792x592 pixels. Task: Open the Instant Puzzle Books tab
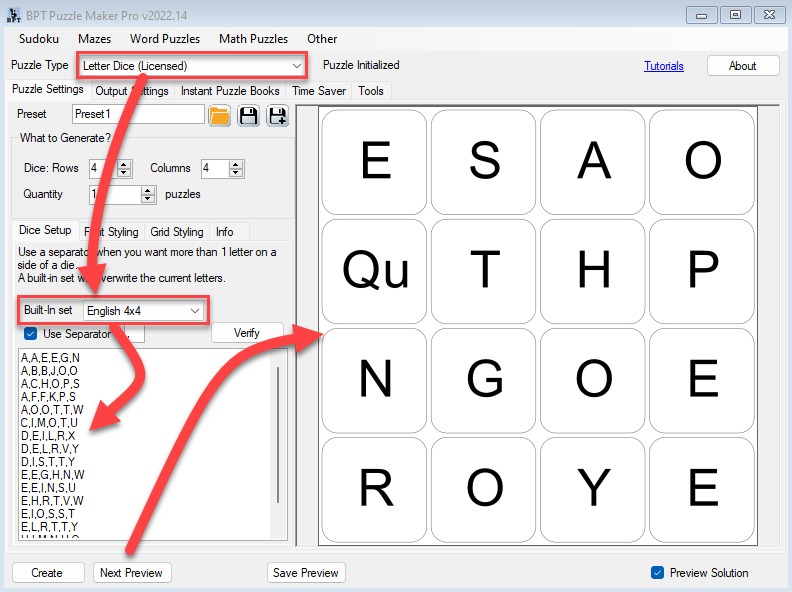pyautogui.click(x=230, y=91)
